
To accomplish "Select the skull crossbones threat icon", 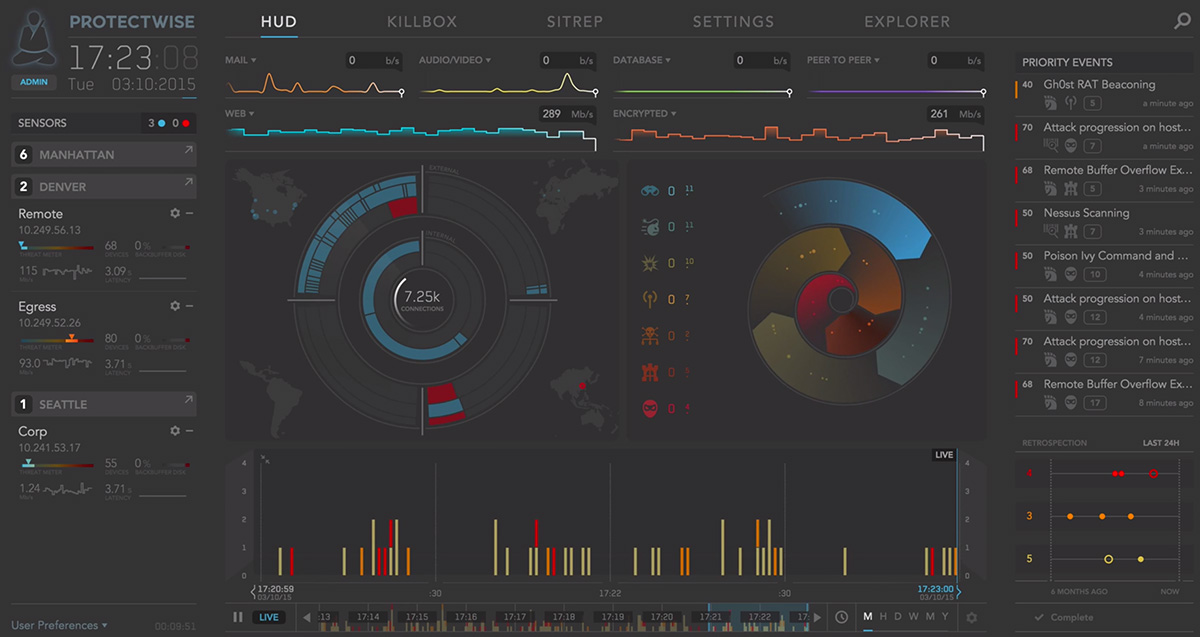I will [649, 336].
